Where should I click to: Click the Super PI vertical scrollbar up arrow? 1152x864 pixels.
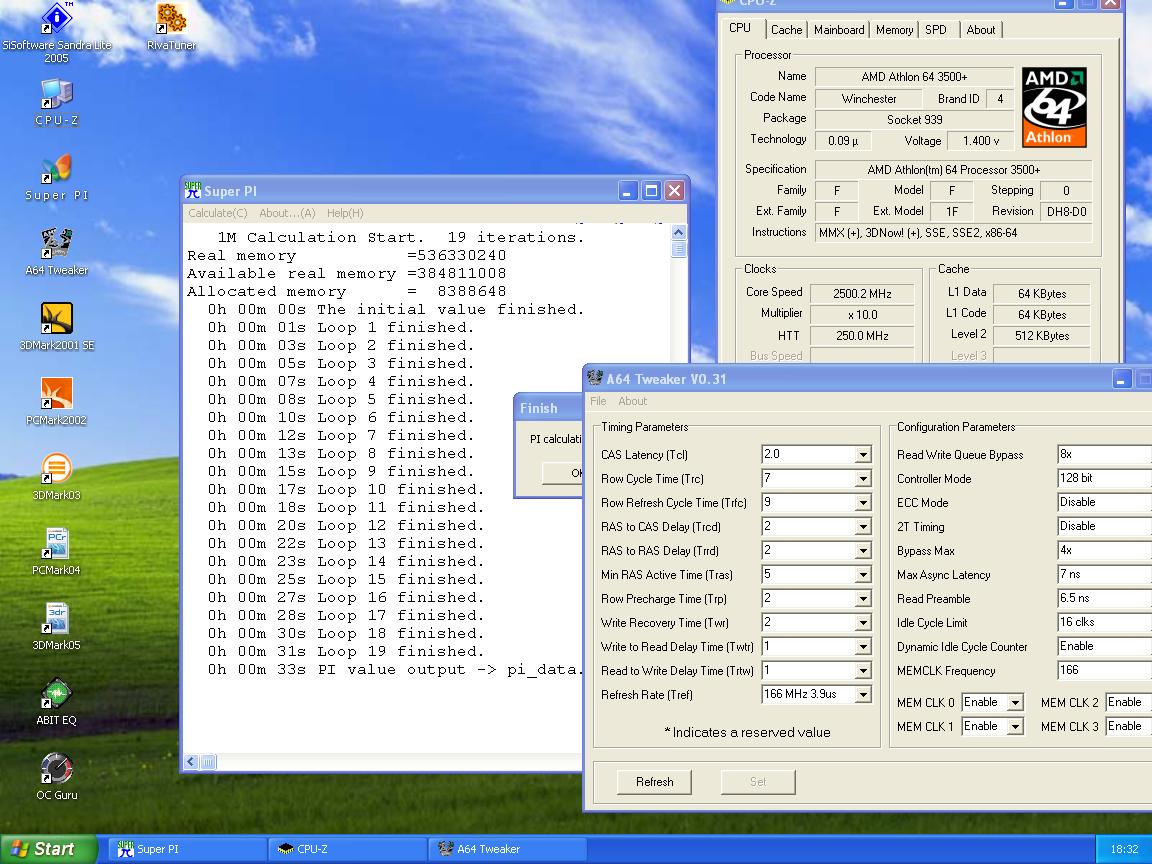click(x=679, y=233)
